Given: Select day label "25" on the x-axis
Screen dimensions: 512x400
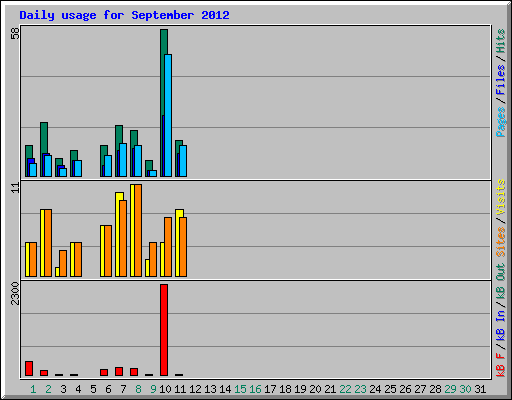Looking at the screenshot, I should pos(390,389).
